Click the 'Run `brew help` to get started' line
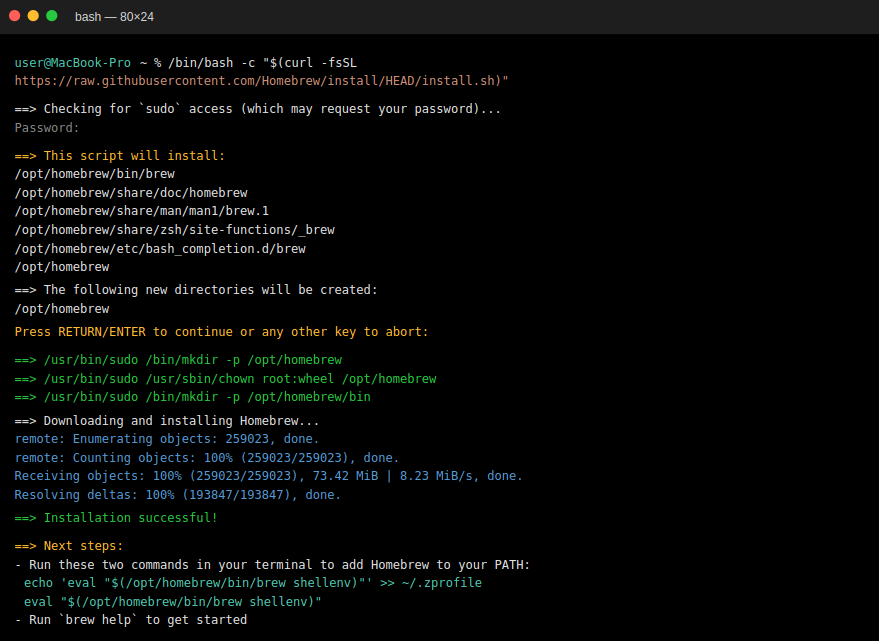Image resolution: width=884 pixels, height=641 pixels. coord(131,620)
